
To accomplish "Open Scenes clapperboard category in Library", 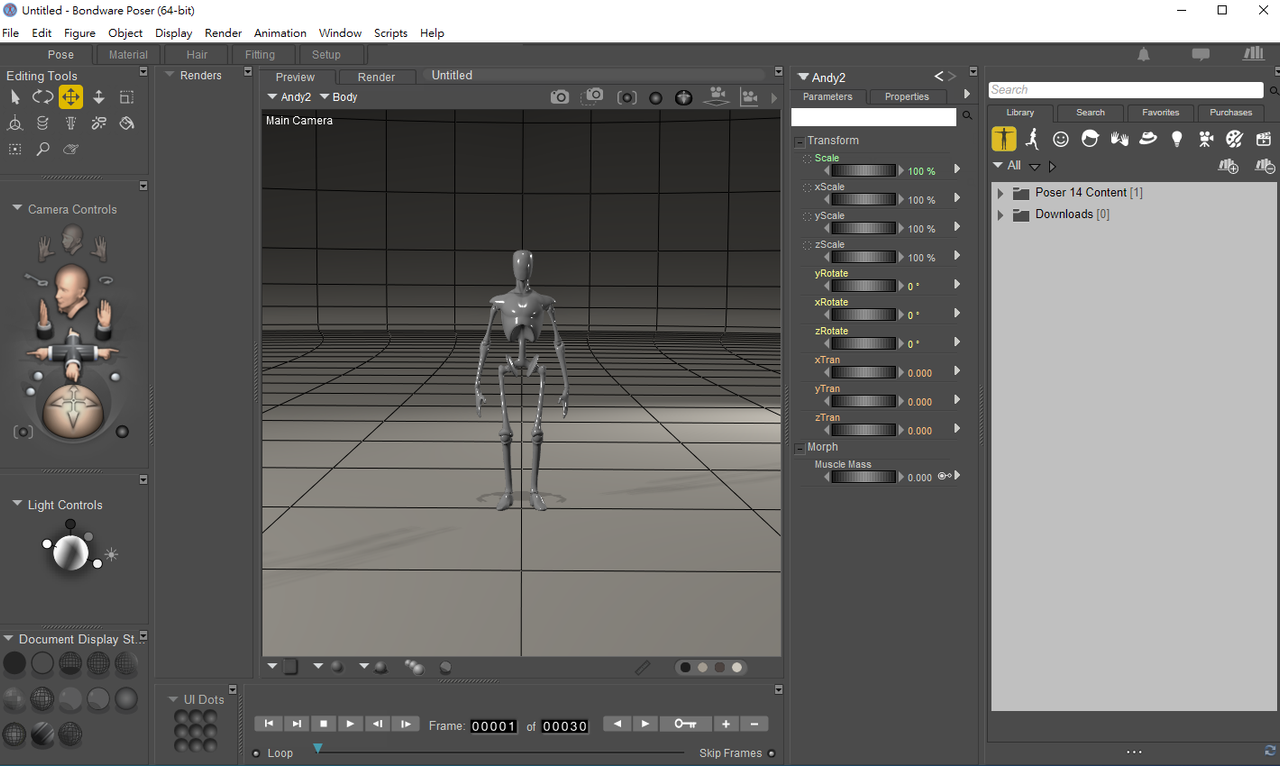I will click(1263, 139).
